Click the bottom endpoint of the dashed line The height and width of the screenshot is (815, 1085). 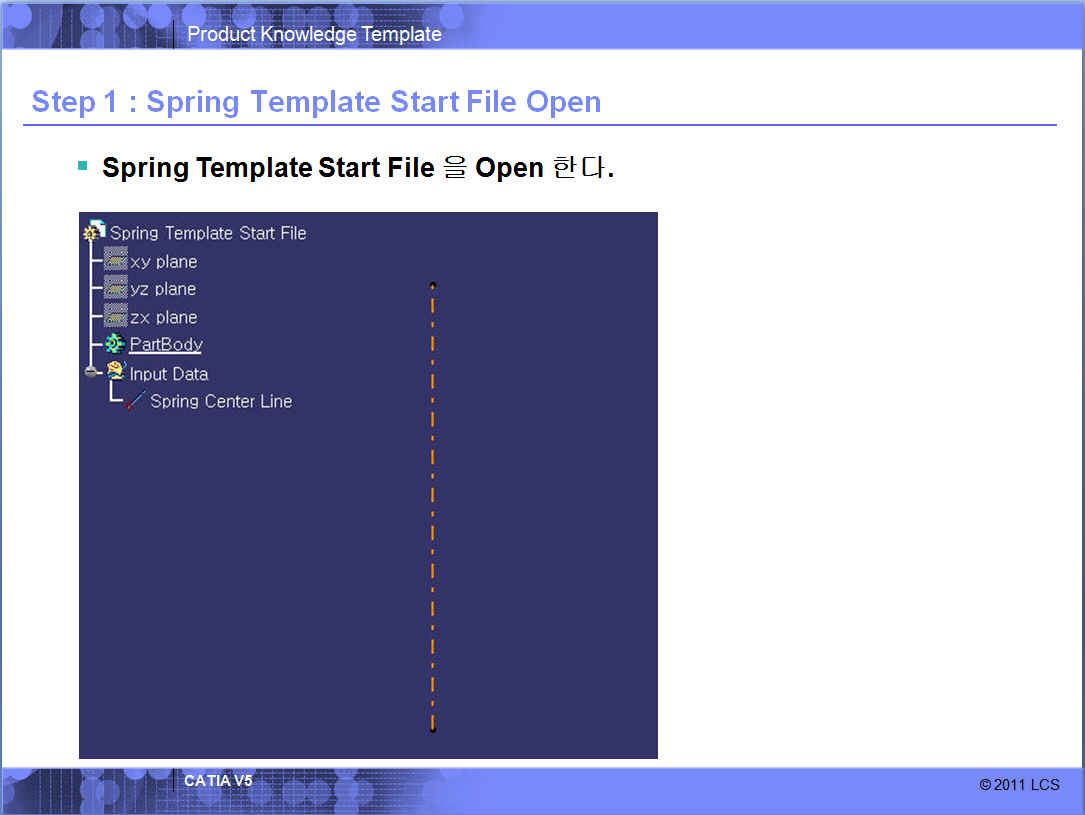click(433, 729)
